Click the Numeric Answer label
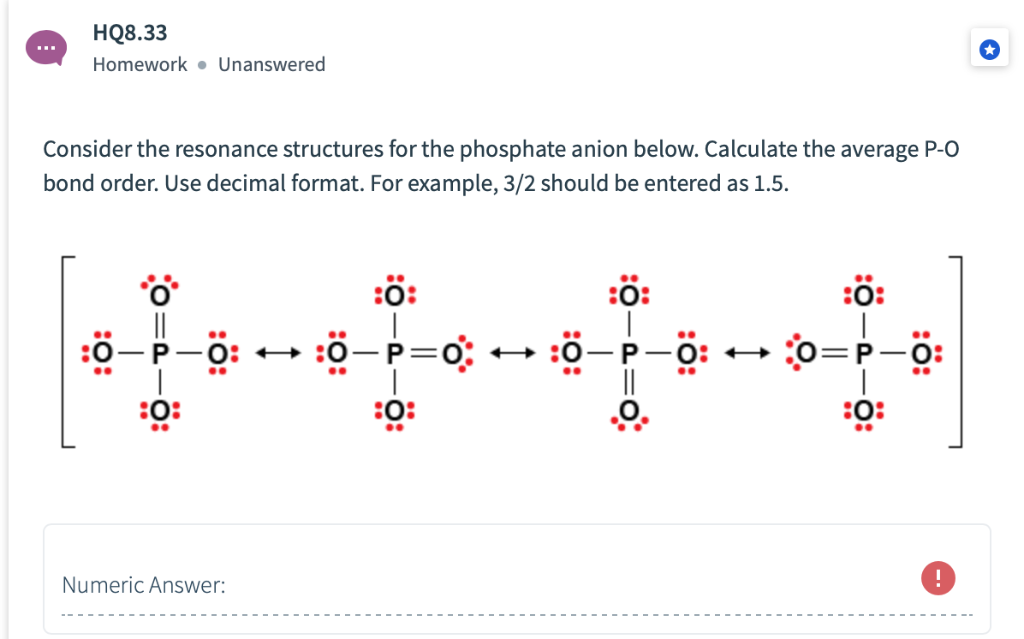The height and width of the screenshot is (639, 1024). pos(143,584)
